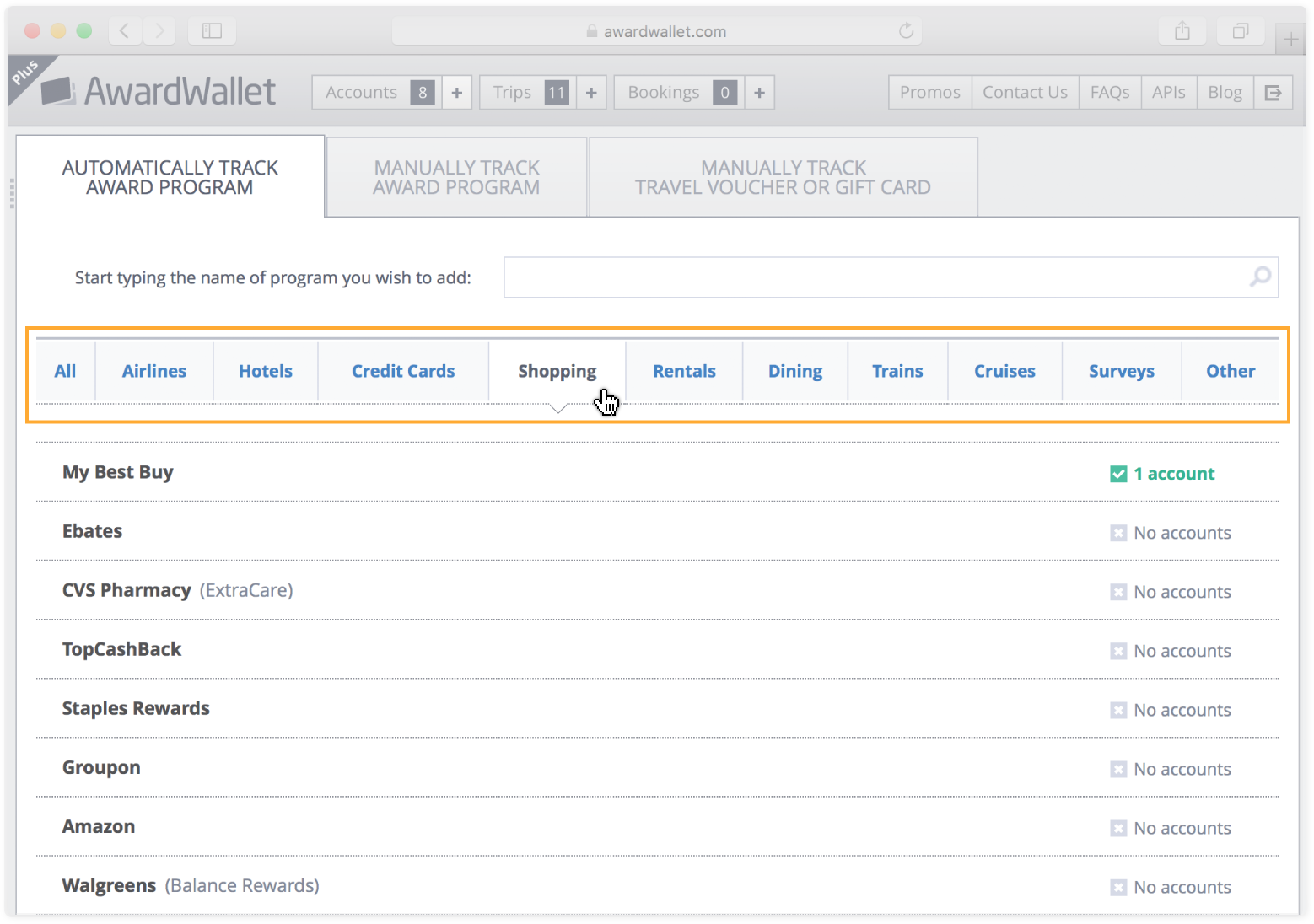Select the Credit Cards category tab
1314x924 pixels.
click(x=403, y=371)
